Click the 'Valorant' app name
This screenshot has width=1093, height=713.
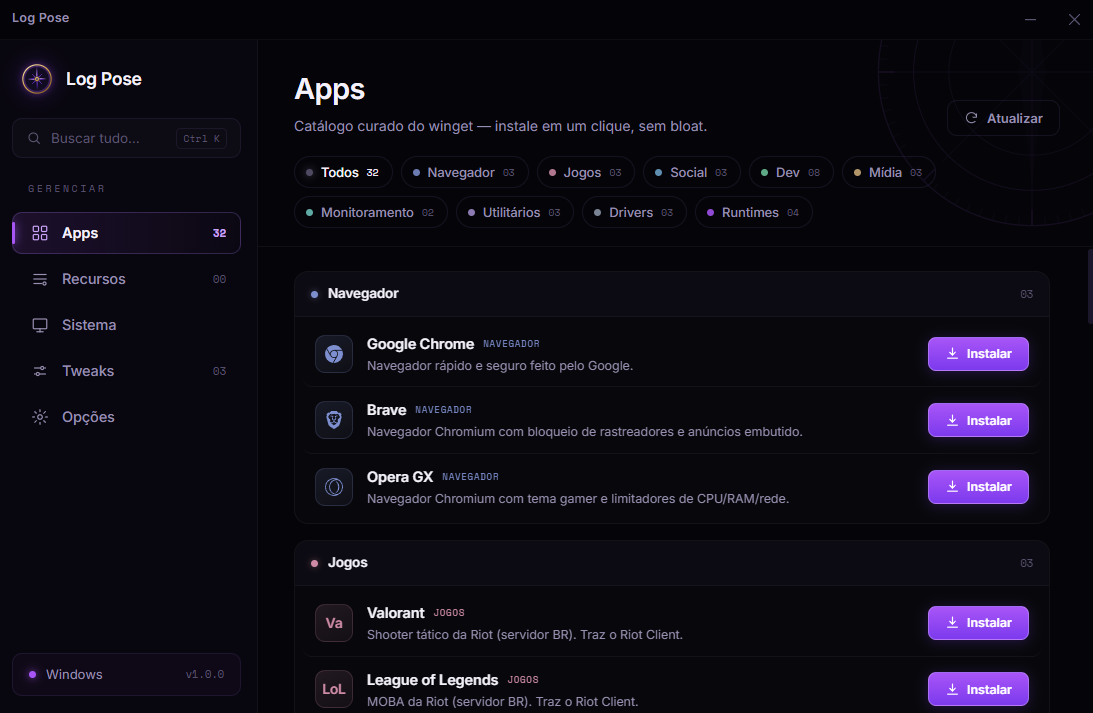(395, 613)
